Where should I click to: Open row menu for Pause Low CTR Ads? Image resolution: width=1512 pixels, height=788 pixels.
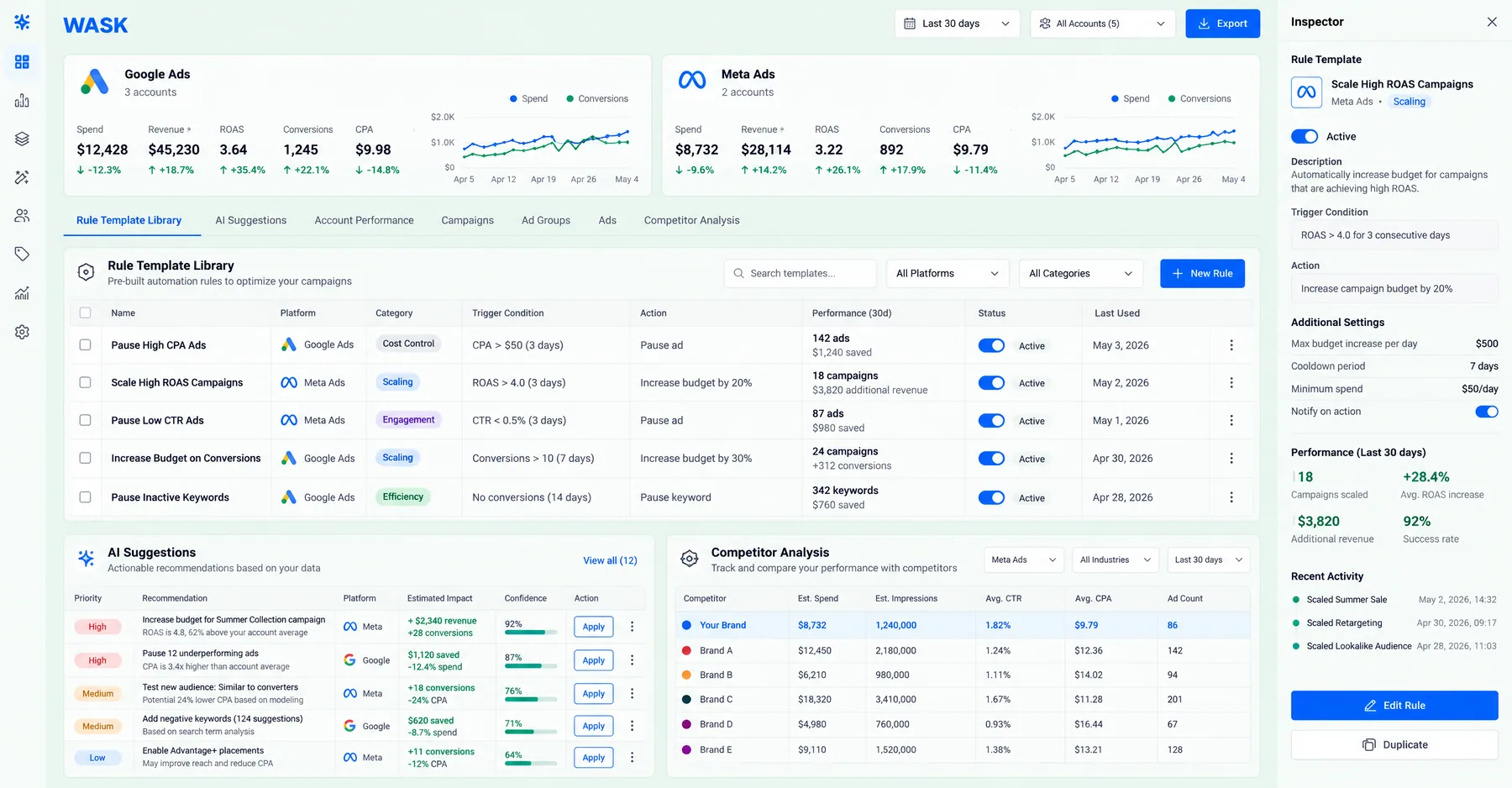pos(1231,420)
